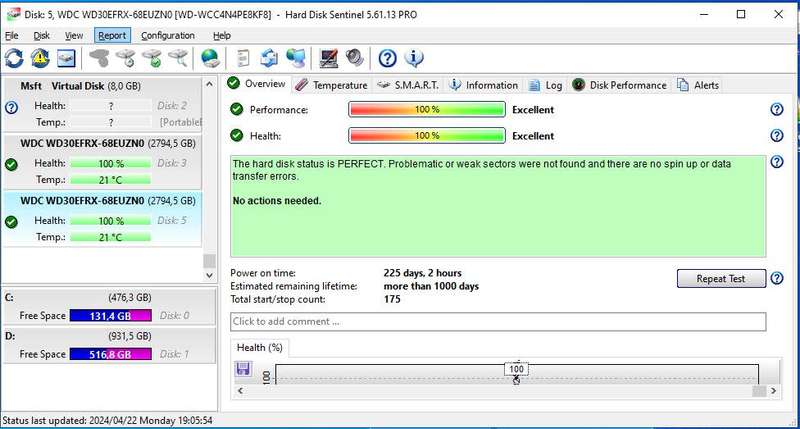This screenshot has width=800, height=429.
Task: Click the 'No actions needed.' text
Action: click(277, 200)
